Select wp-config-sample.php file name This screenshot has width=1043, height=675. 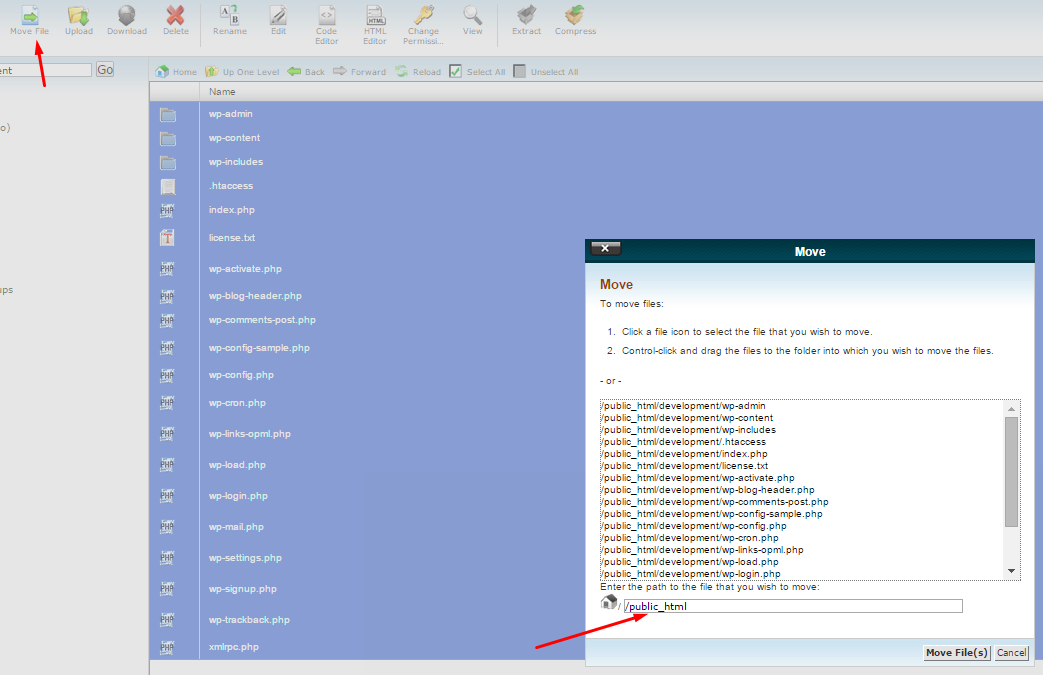(x=259, y=348)
